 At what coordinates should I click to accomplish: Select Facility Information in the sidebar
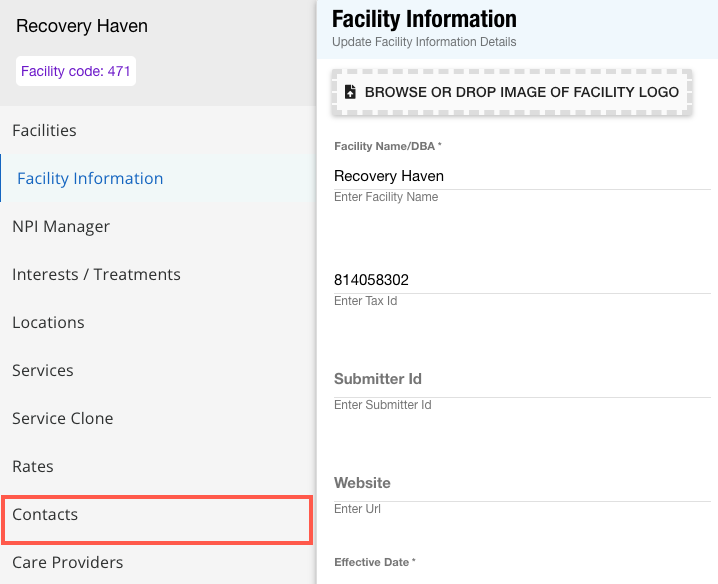click(90, 178)
